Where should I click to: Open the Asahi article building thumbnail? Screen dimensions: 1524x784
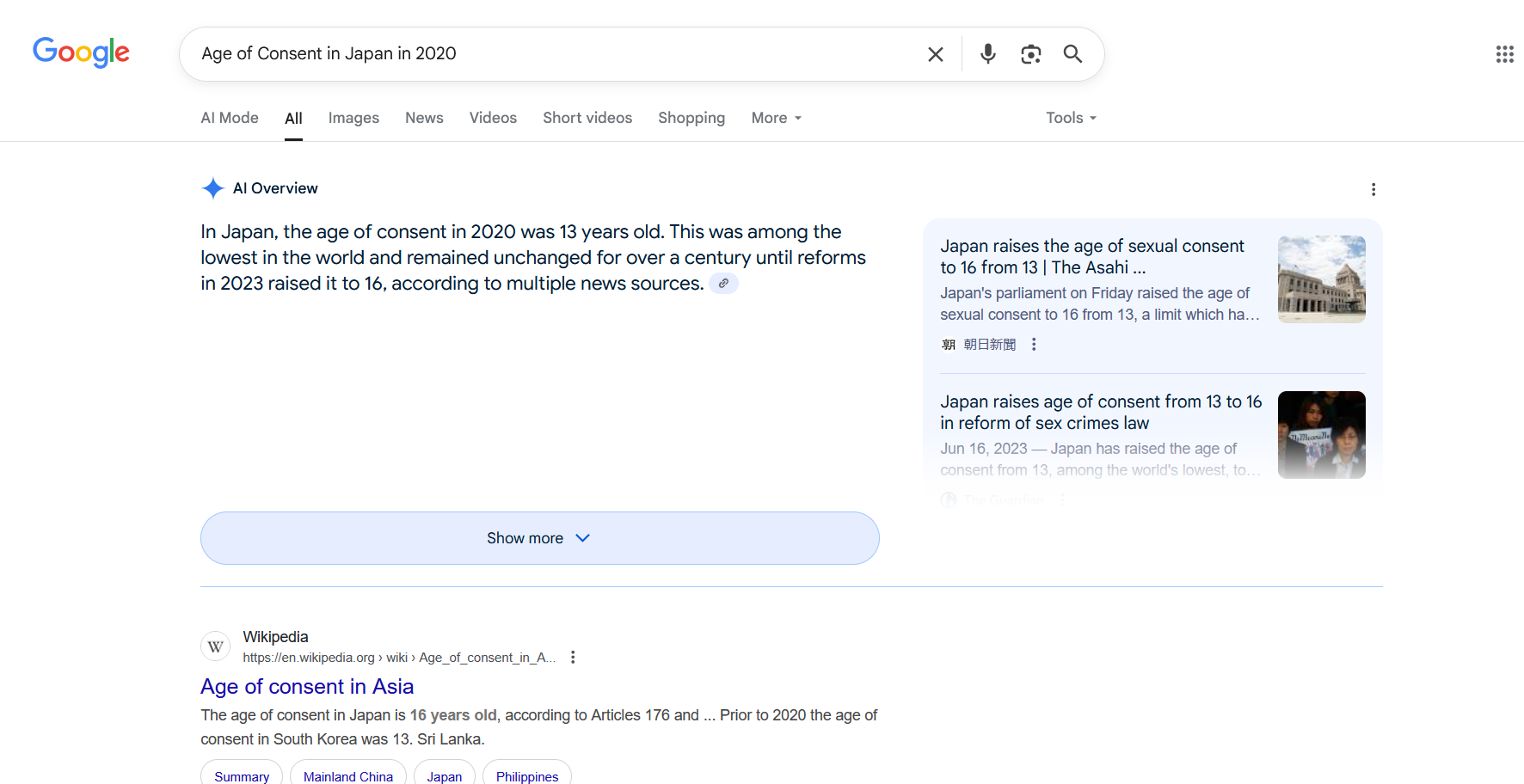1322,279
